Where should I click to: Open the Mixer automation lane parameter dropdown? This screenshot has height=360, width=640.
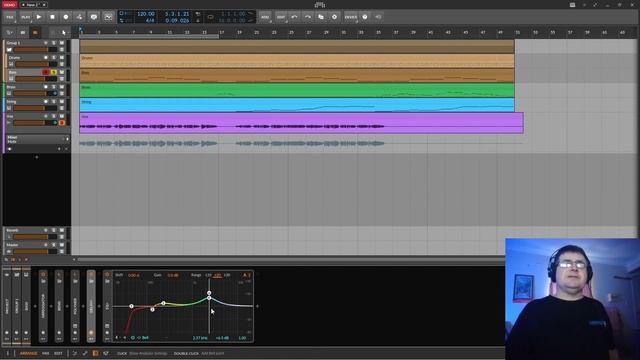click(38, 139)
